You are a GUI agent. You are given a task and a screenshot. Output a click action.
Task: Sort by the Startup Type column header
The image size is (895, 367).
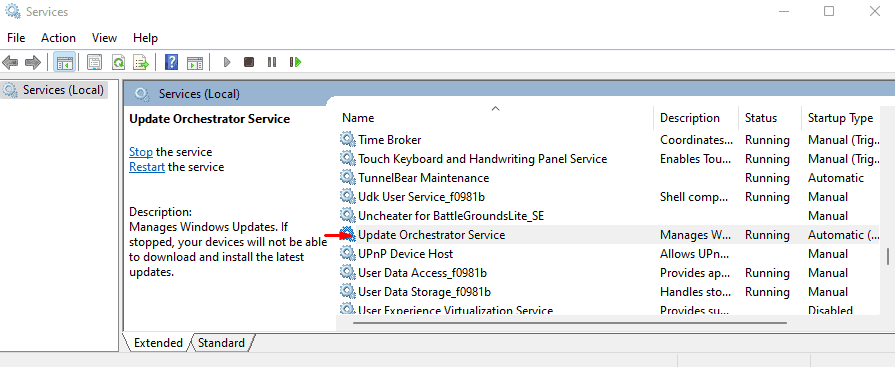tap(841, 118)
